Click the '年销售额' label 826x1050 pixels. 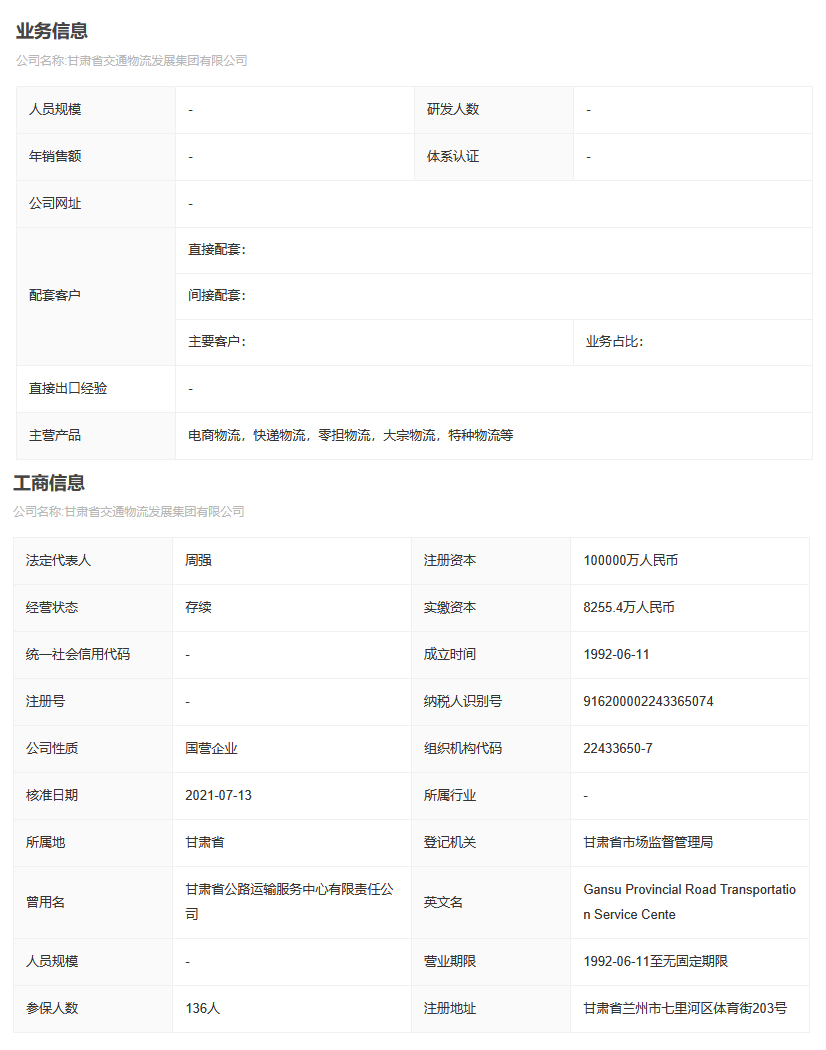(x=55, y=157)
